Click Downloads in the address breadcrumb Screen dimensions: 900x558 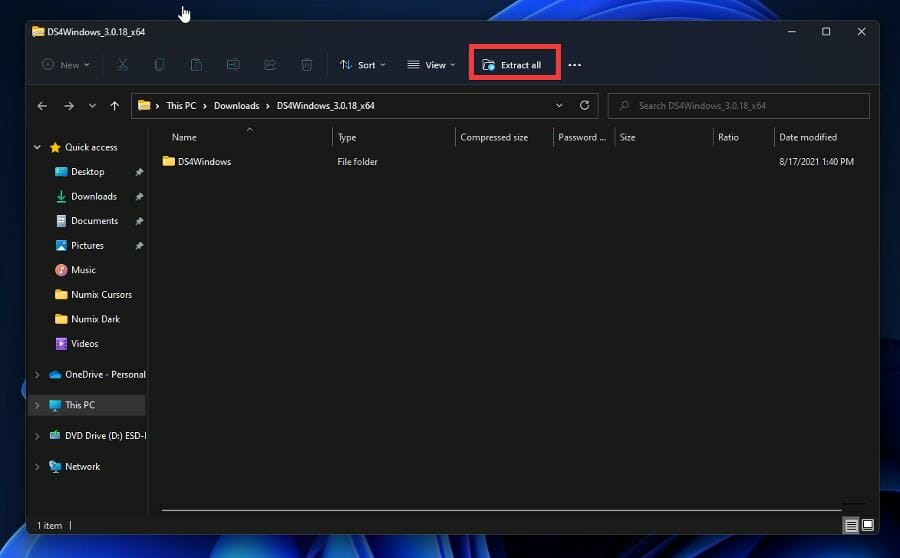236,106
